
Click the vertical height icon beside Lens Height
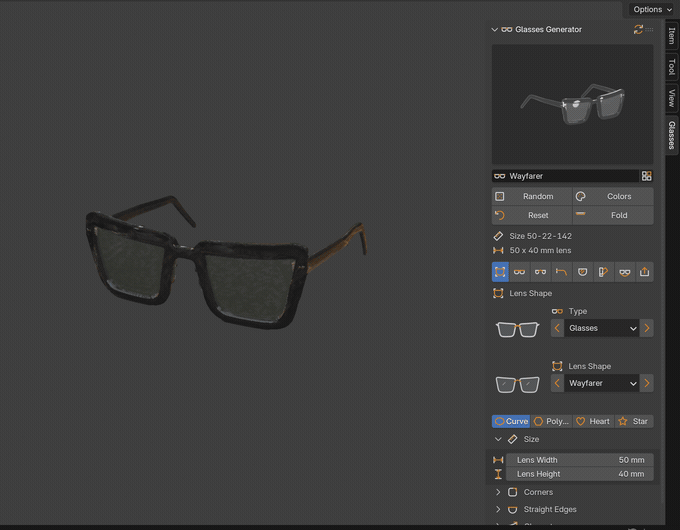(x=498, y=474)
